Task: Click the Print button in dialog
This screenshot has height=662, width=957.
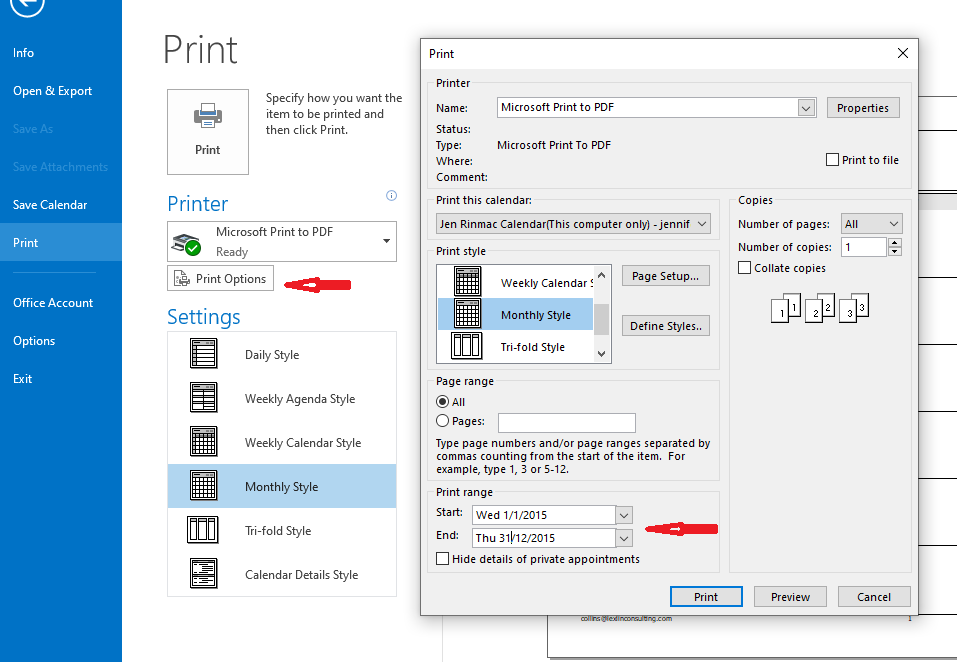Action: [706, 597]
